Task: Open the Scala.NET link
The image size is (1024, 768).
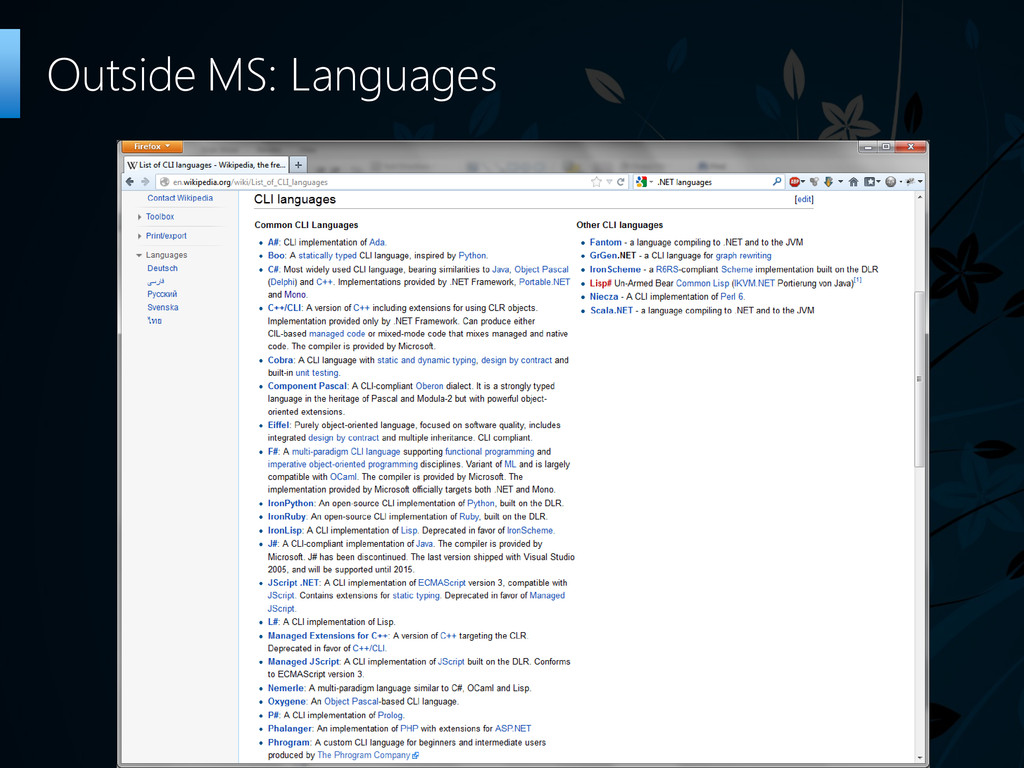Action: pos(611,310)
